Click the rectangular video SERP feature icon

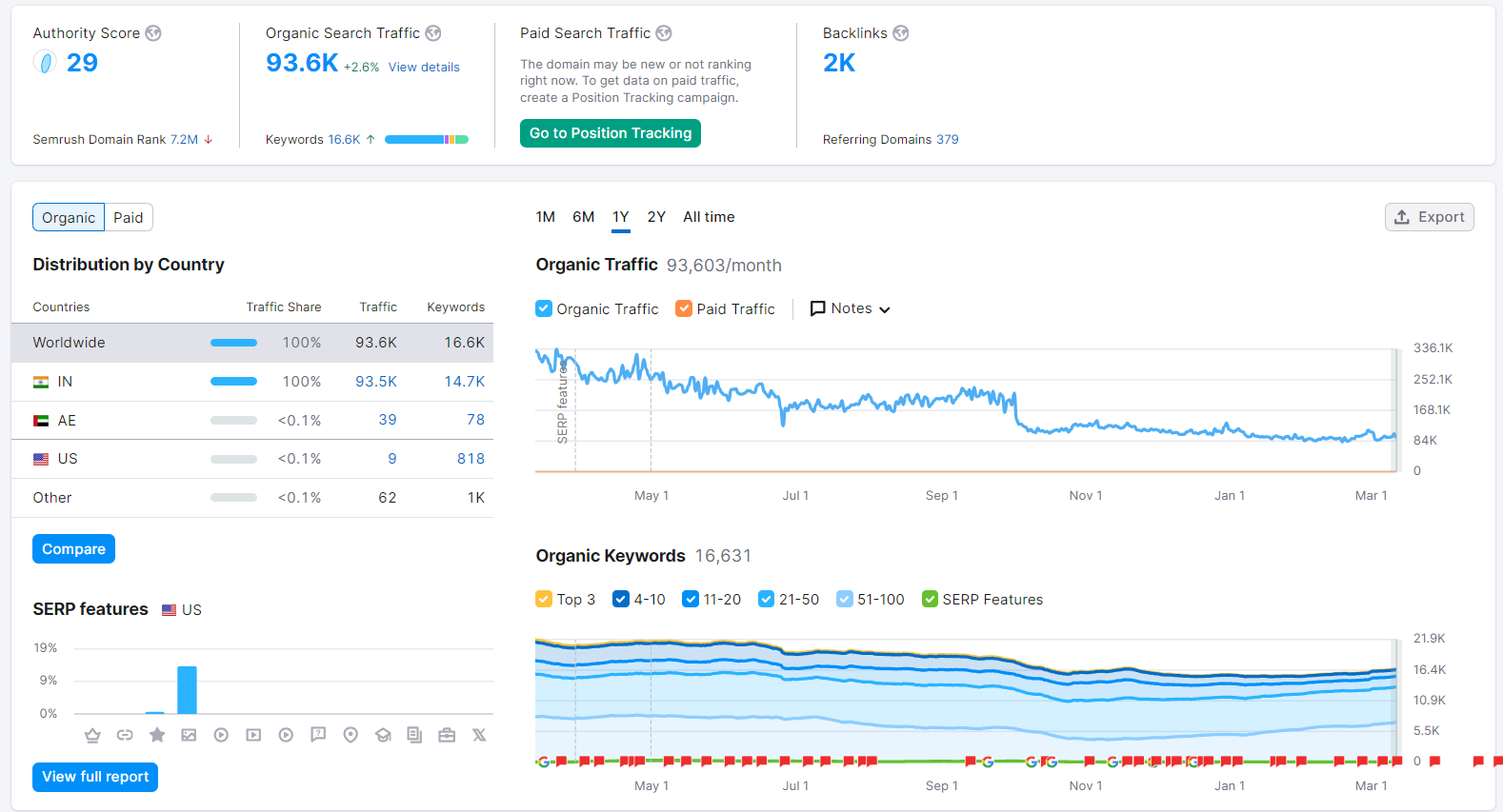point(253,735)
